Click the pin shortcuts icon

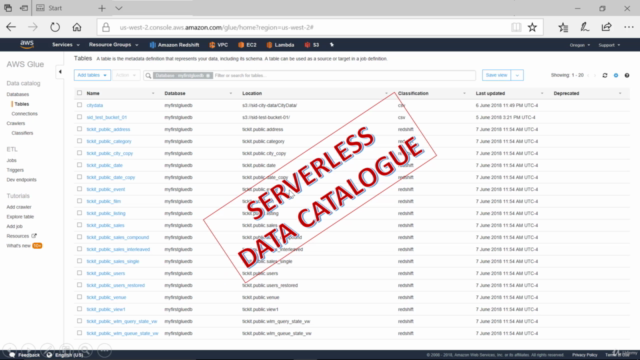[x=332, y=45]
